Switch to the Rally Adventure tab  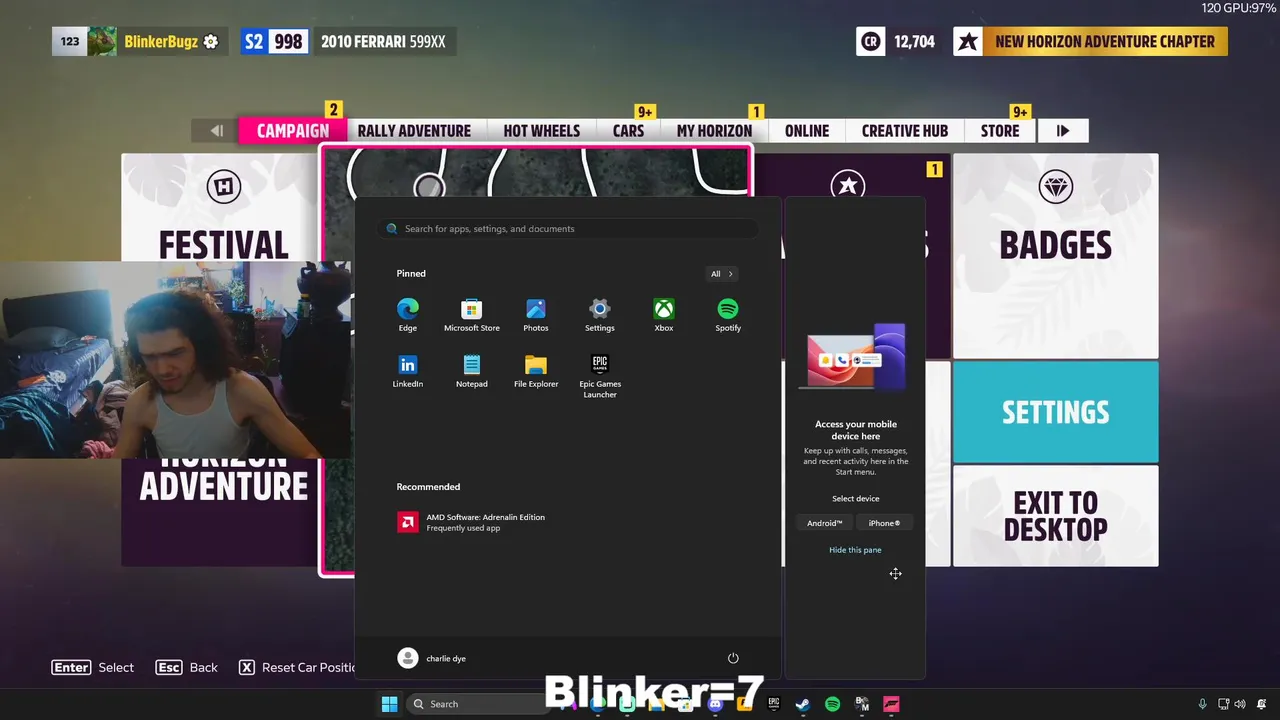[x=414, y=131]
